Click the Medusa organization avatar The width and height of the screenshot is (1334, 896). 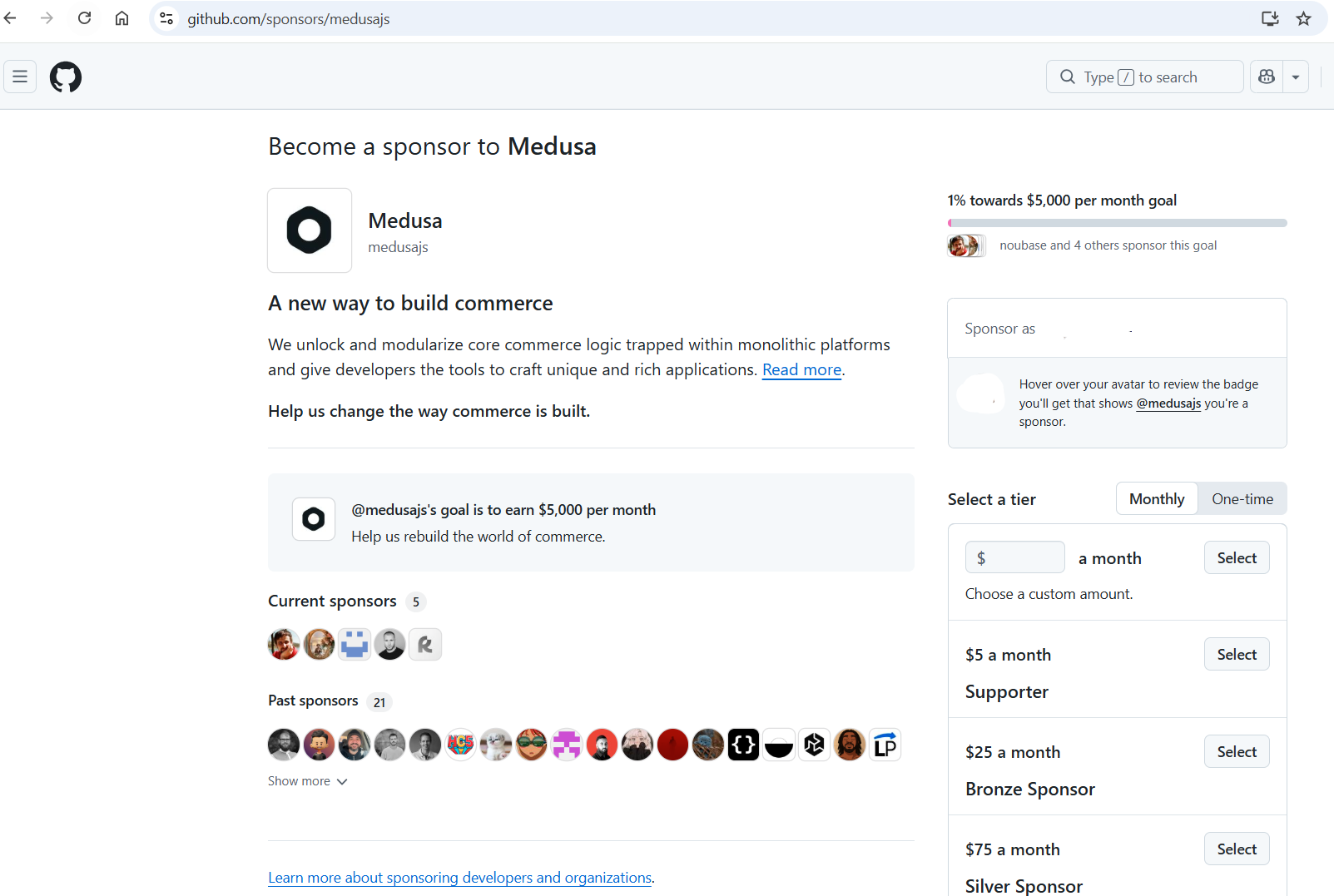click(x=310, y=230)
